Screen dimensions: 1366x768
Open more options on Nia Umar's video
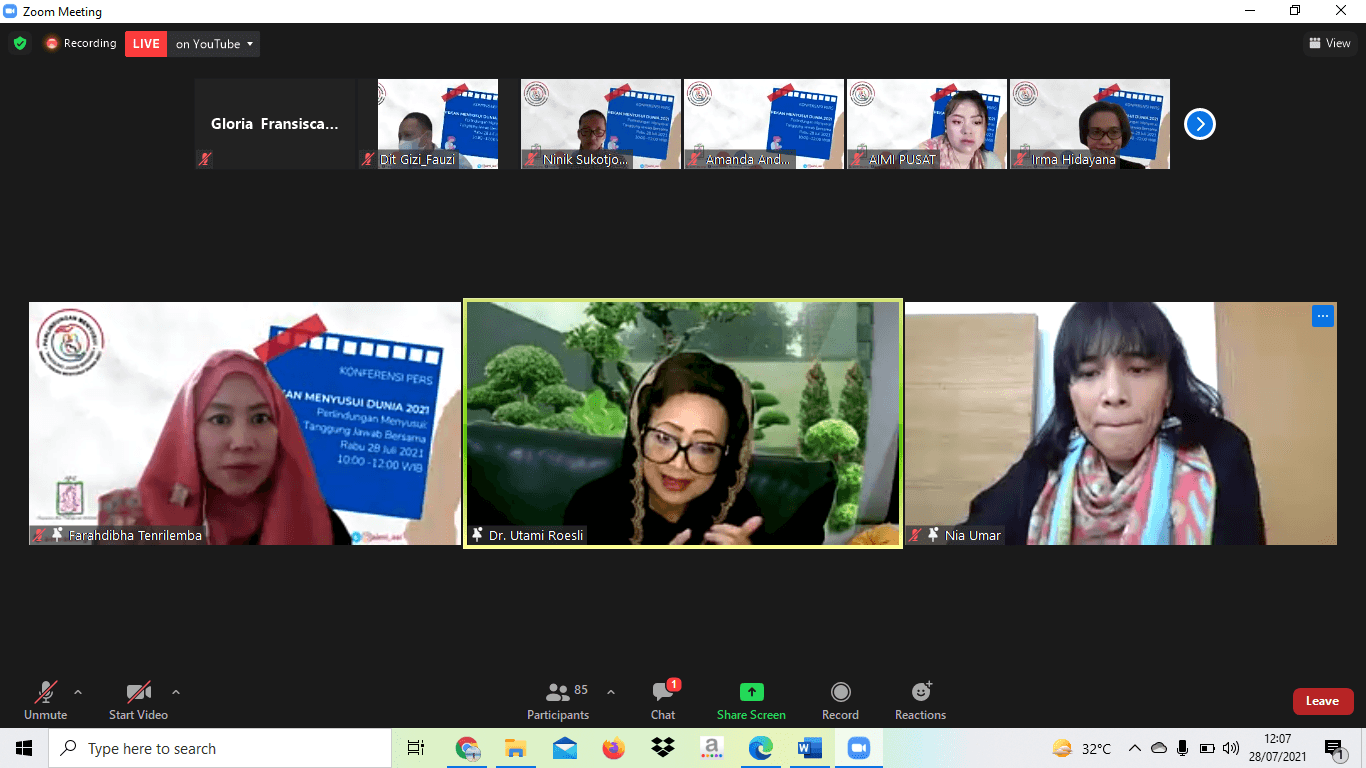tap(1323, 316)
